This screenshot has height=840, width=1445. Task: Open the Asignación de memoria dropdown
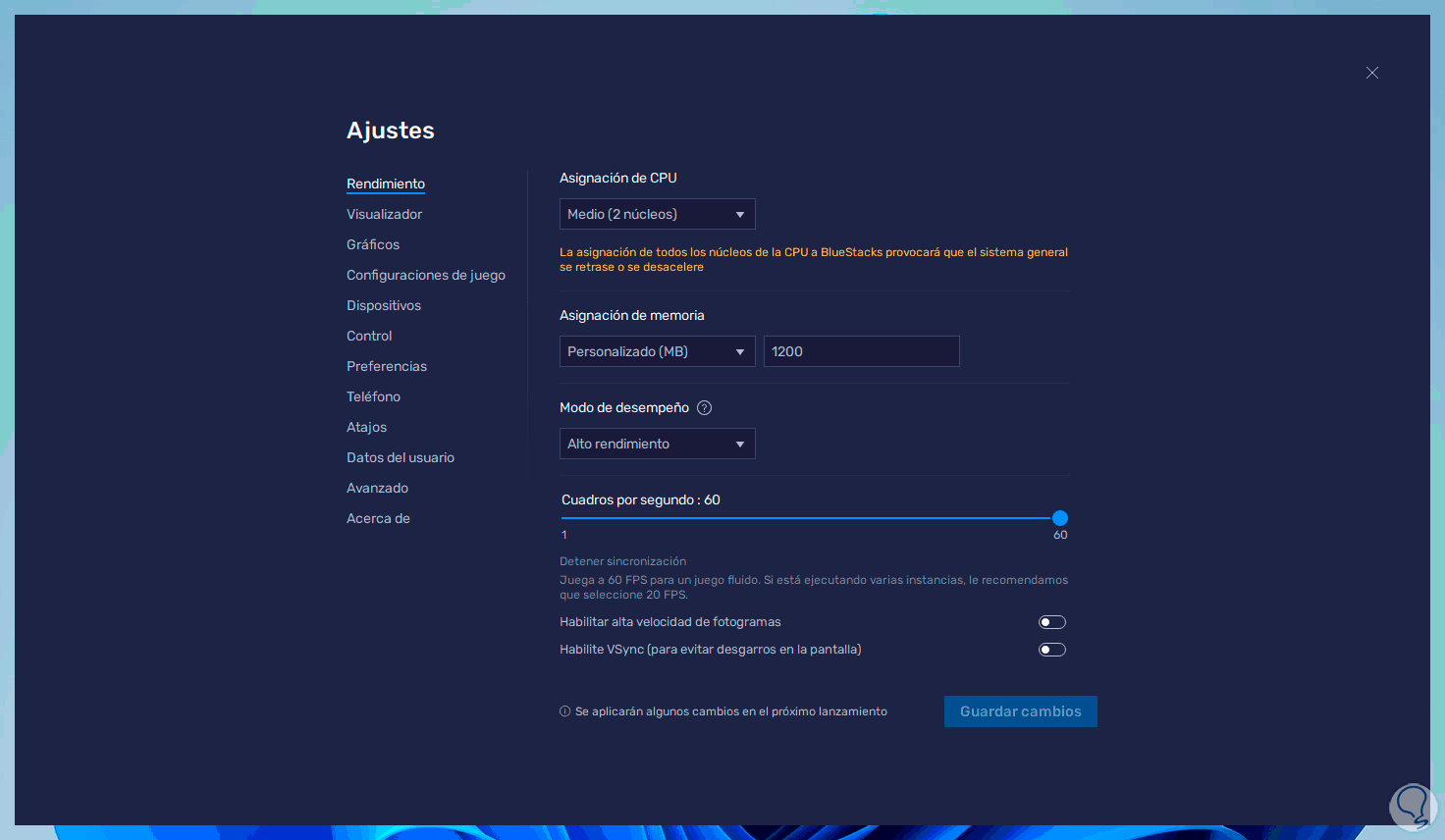pos(658,351)
